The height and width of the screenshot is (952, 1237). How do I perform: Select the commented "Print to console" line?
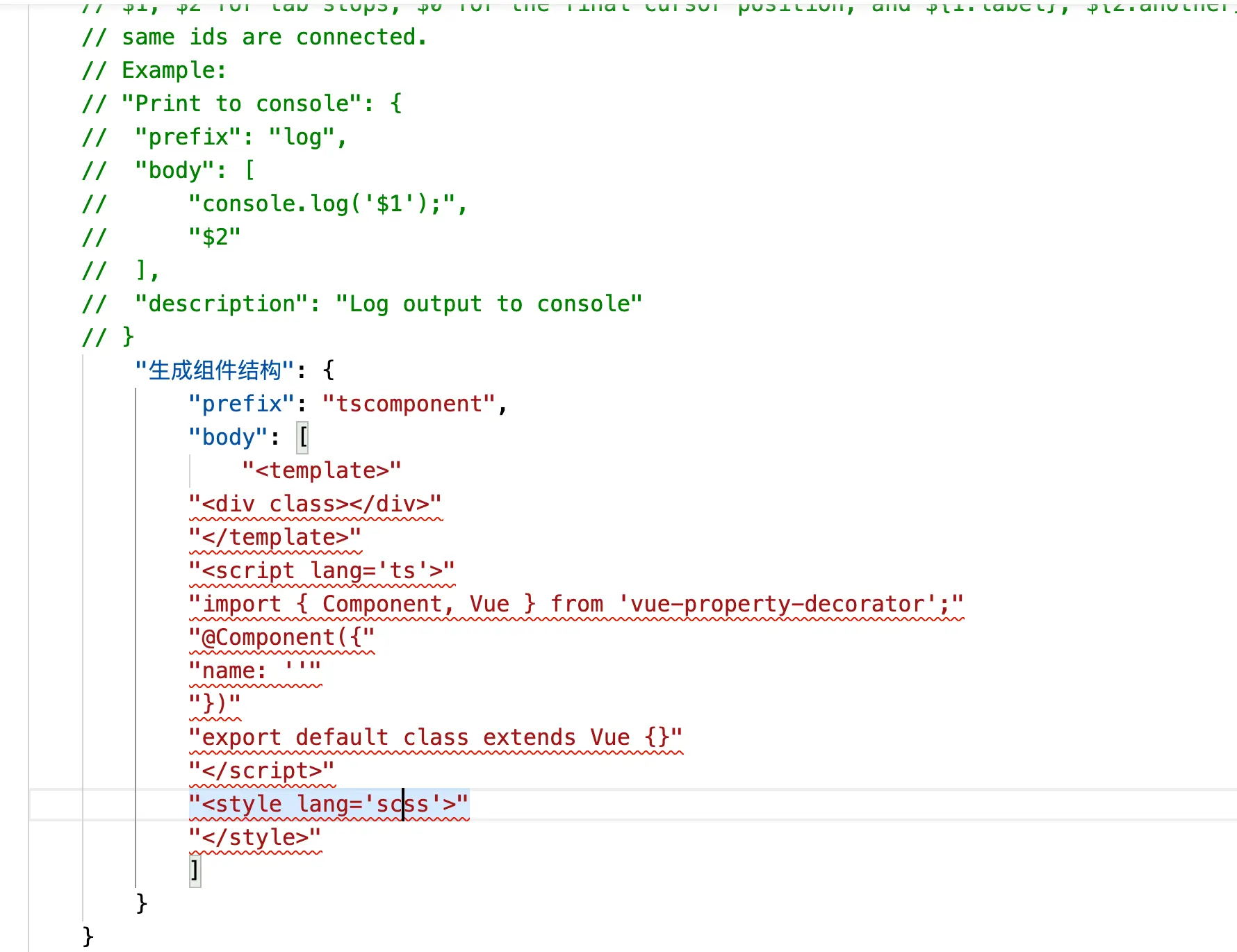242,104
